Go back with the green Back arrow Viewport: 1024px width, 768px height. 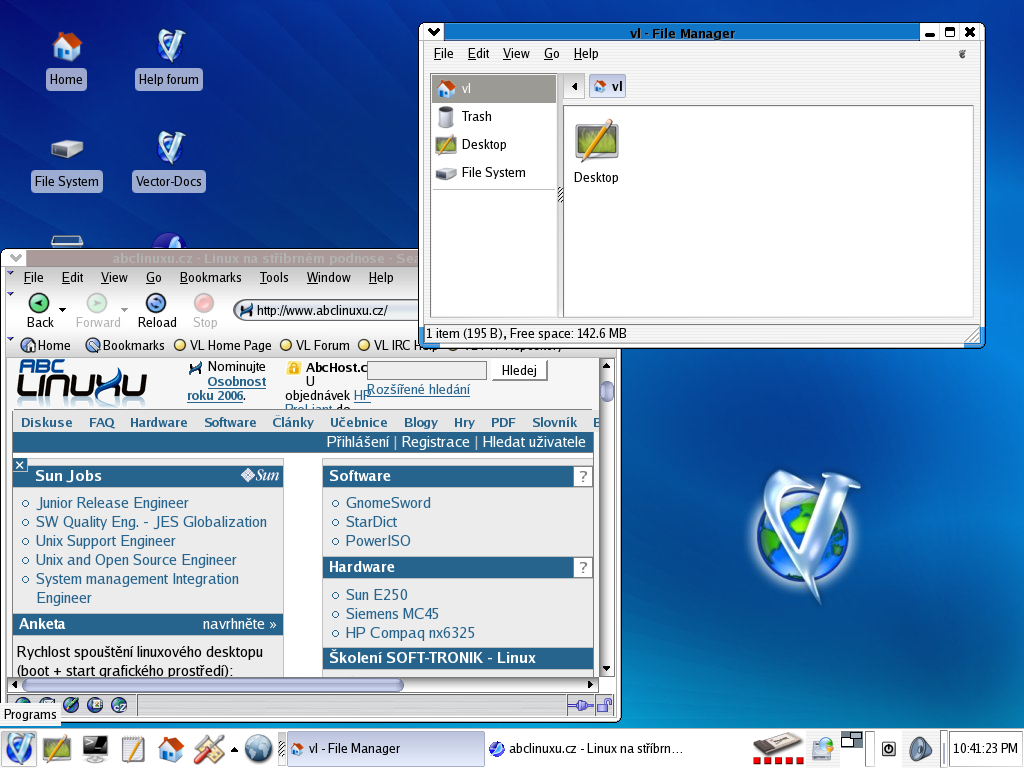click(x=39, y=304)
